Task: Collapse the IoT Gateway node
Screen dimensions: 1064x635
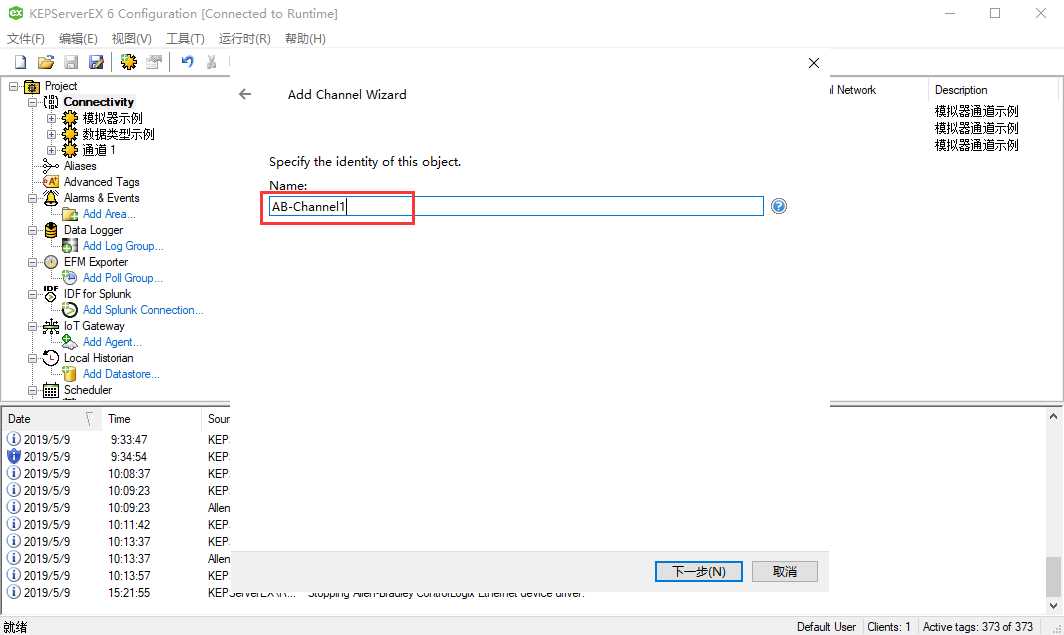Action: coord(32,326)
